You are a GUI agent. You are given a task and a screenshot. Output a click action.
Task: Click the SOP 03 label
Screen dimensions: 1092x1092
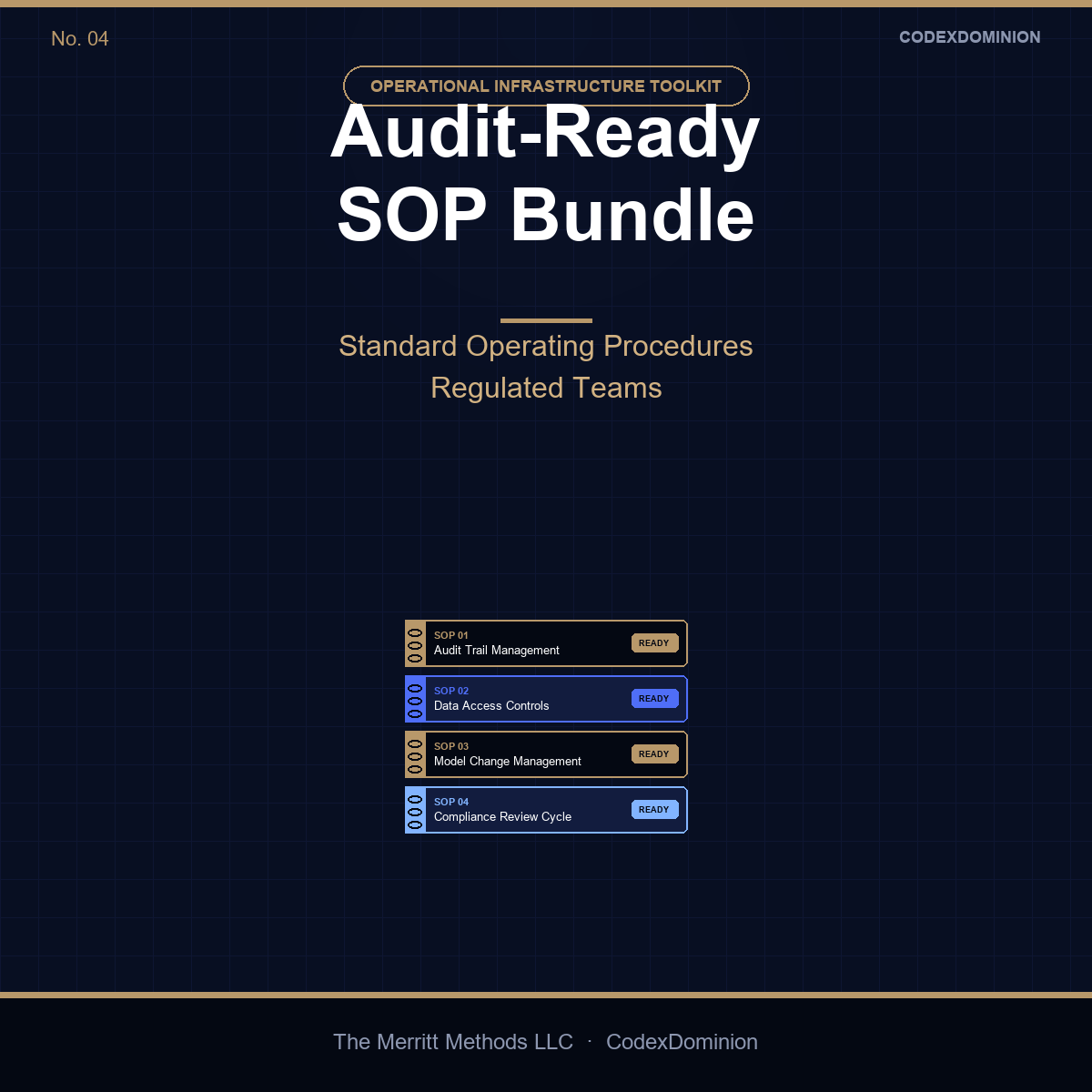(x=451, y=747)
